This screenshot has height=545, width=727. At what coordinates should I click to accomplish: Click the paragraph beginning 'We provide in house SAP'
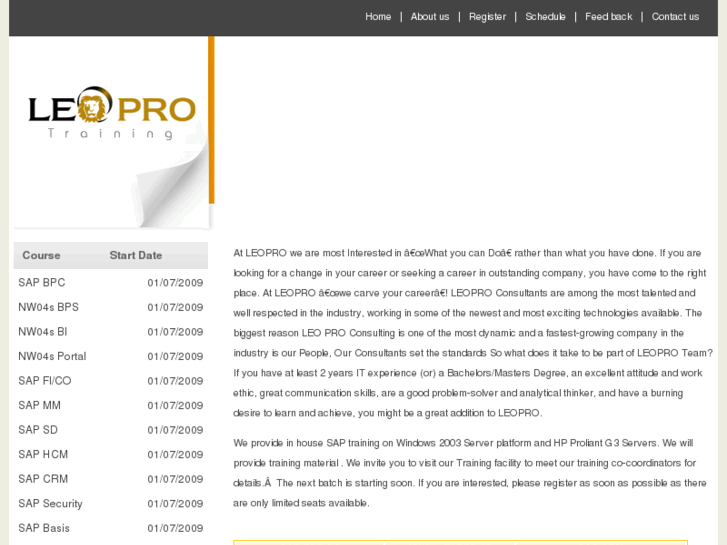(x=470, y=473)
